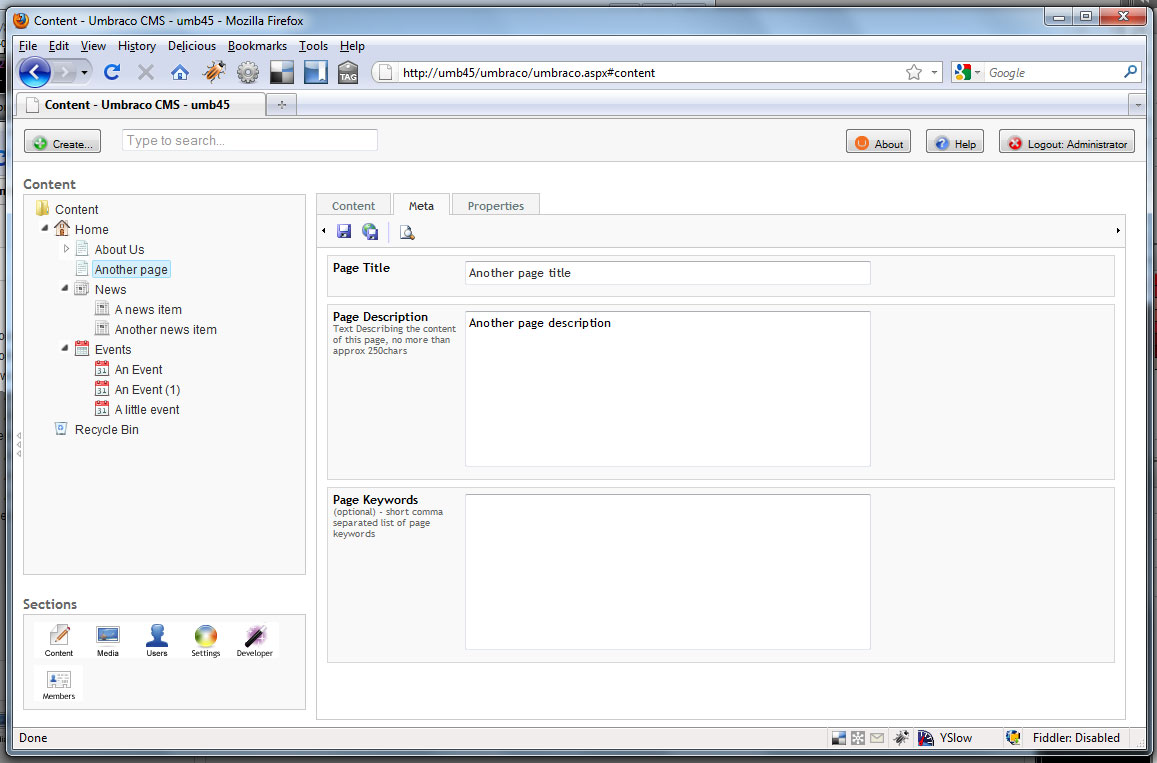
Task: Click the Delicious icon in the status bar
Action: [x=838, y=738]
